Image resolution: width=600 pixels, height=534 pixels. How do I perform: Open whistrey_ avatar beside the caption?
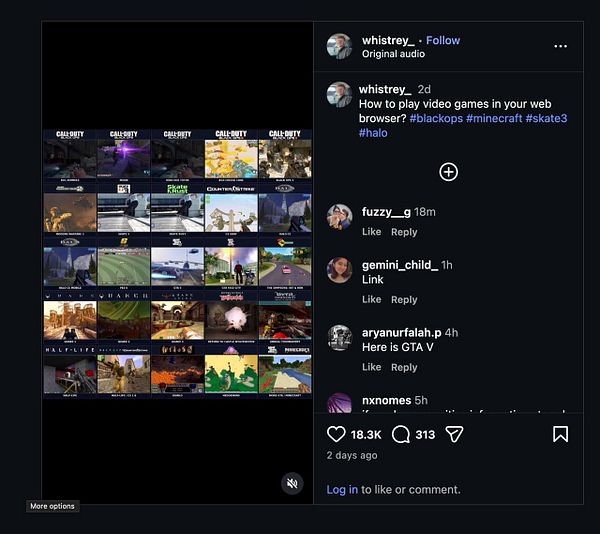339,94
